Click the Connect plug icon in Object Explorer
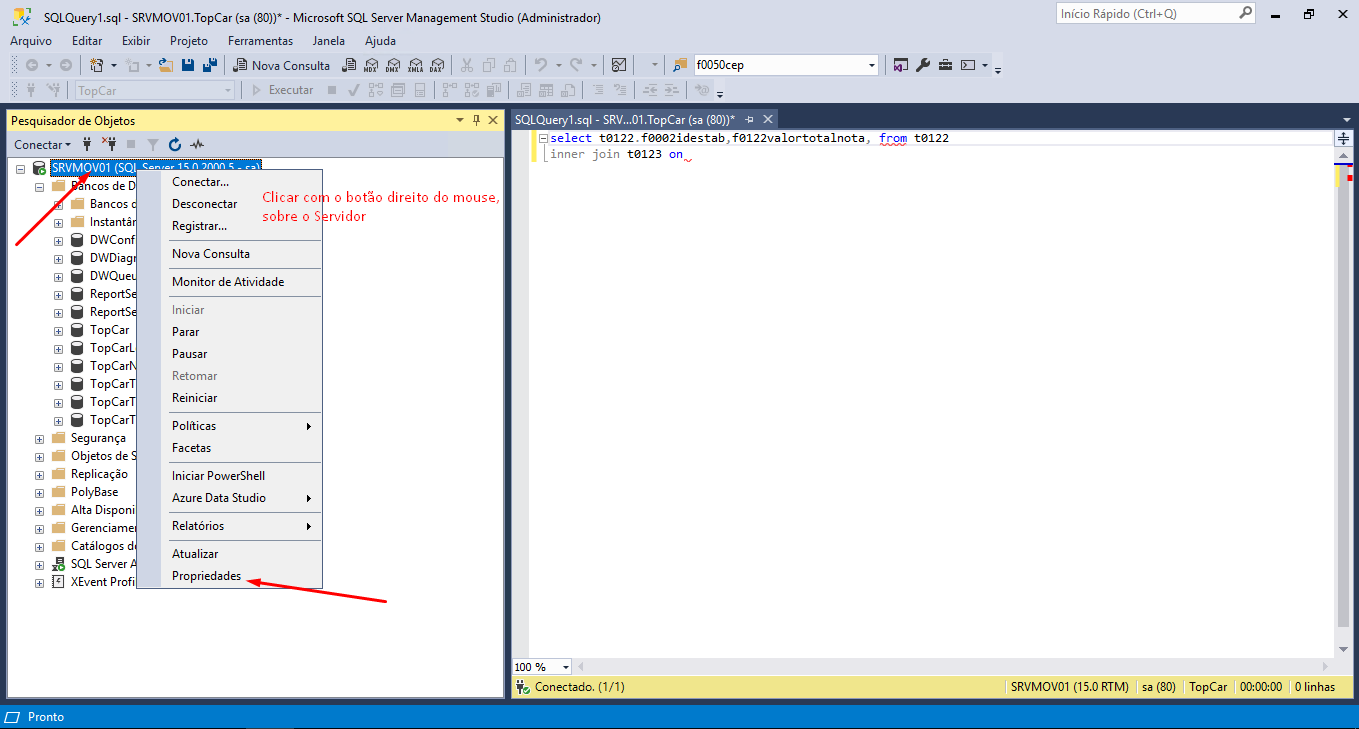This screenshot has width=1359, height=729. (87, 144)
